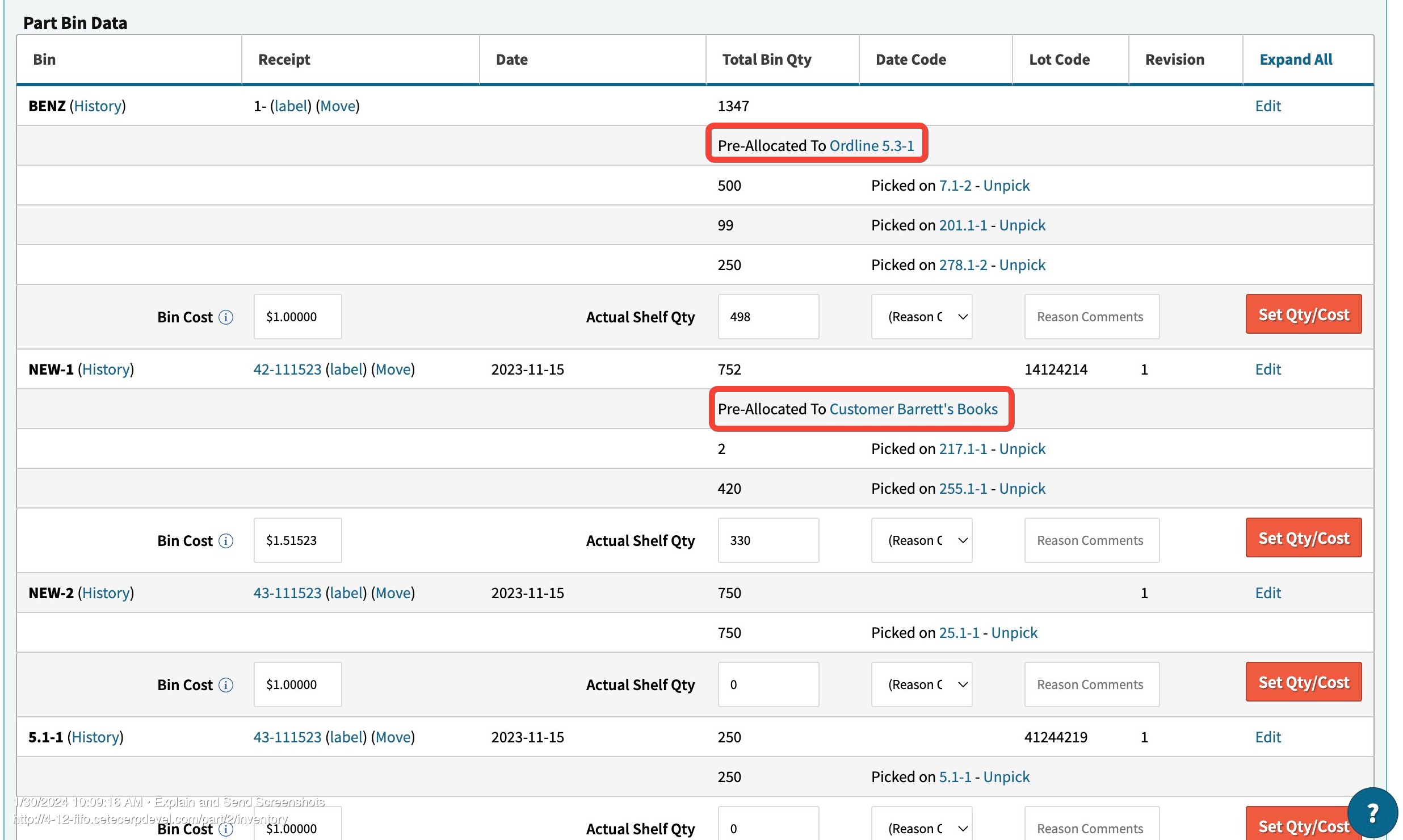Open the help question mark bubble
Image resolution: width=1403 pixels, height=840 pixels.
point(1372,813)
